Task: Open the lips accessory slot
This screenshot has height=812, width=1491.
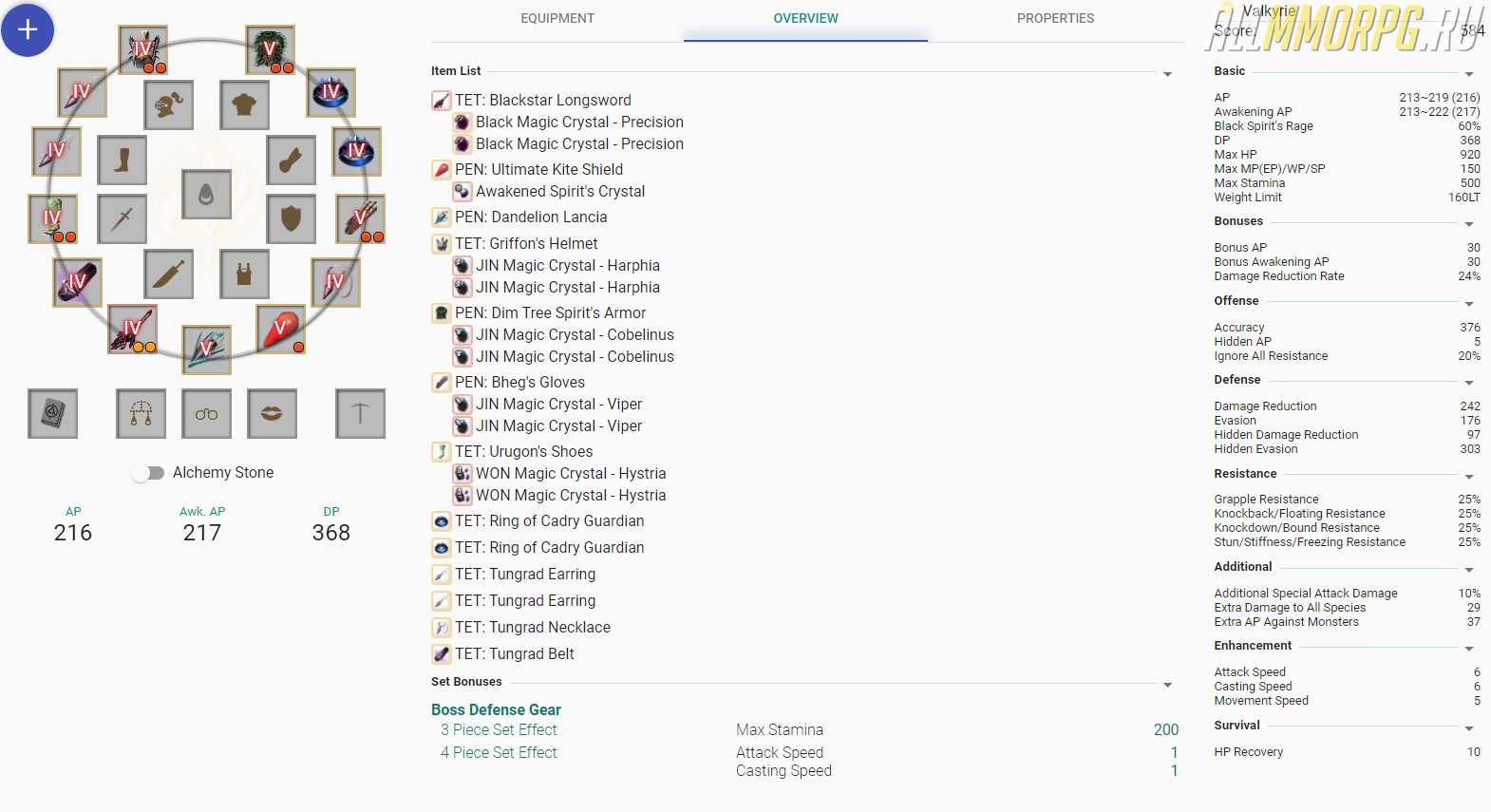Action: click(272, 413)
